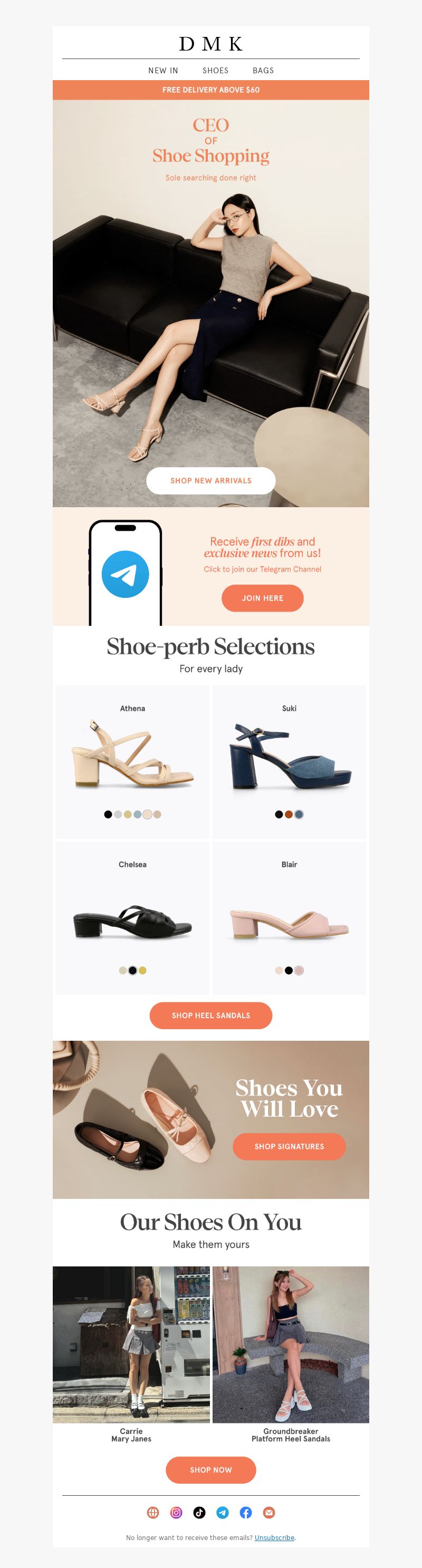Click the Join Here Telegram button
This screenshot has height=1568, width=422.
click(263, 598)
